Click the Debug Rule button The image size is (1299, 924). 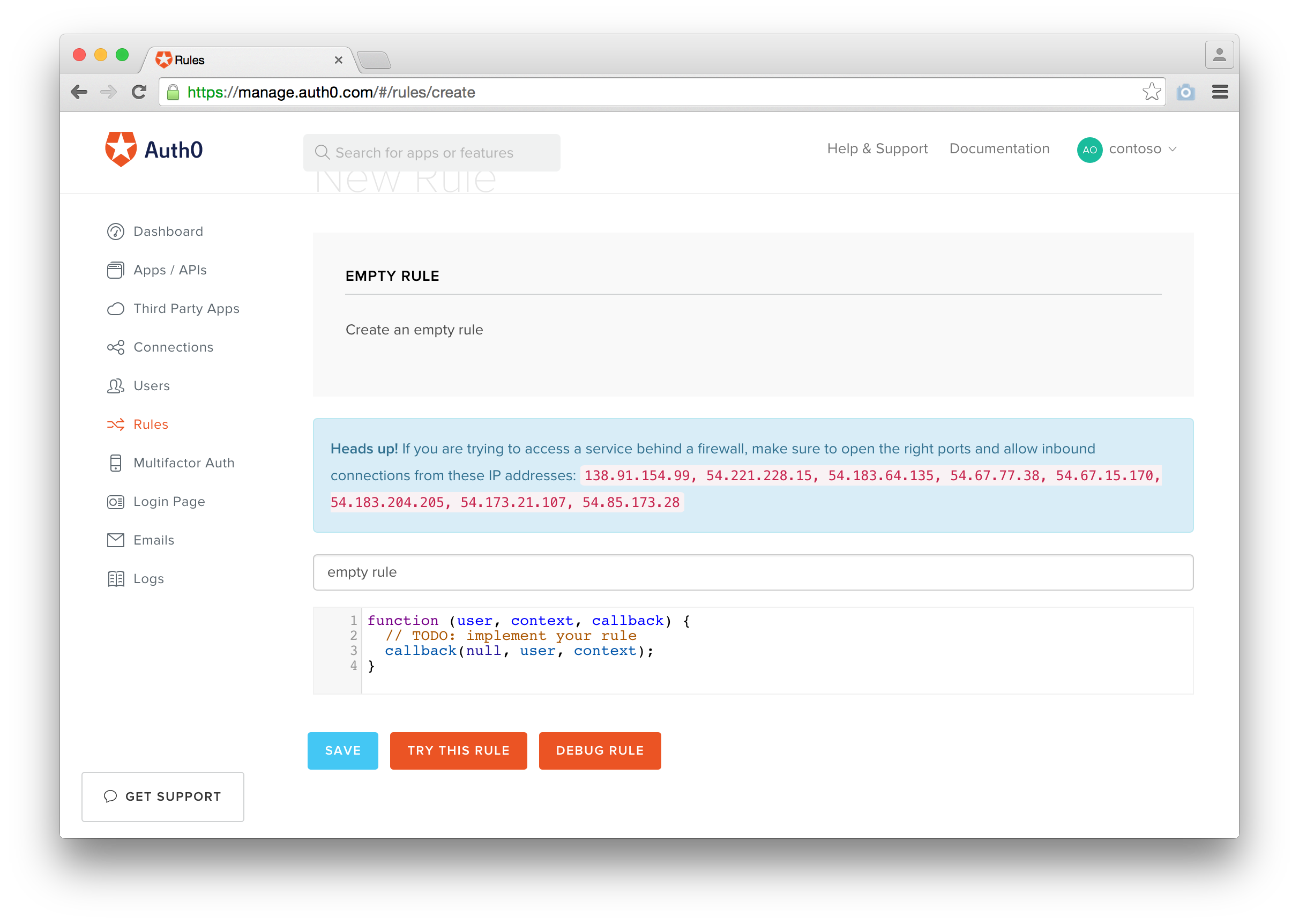click(x=600, y=750)
